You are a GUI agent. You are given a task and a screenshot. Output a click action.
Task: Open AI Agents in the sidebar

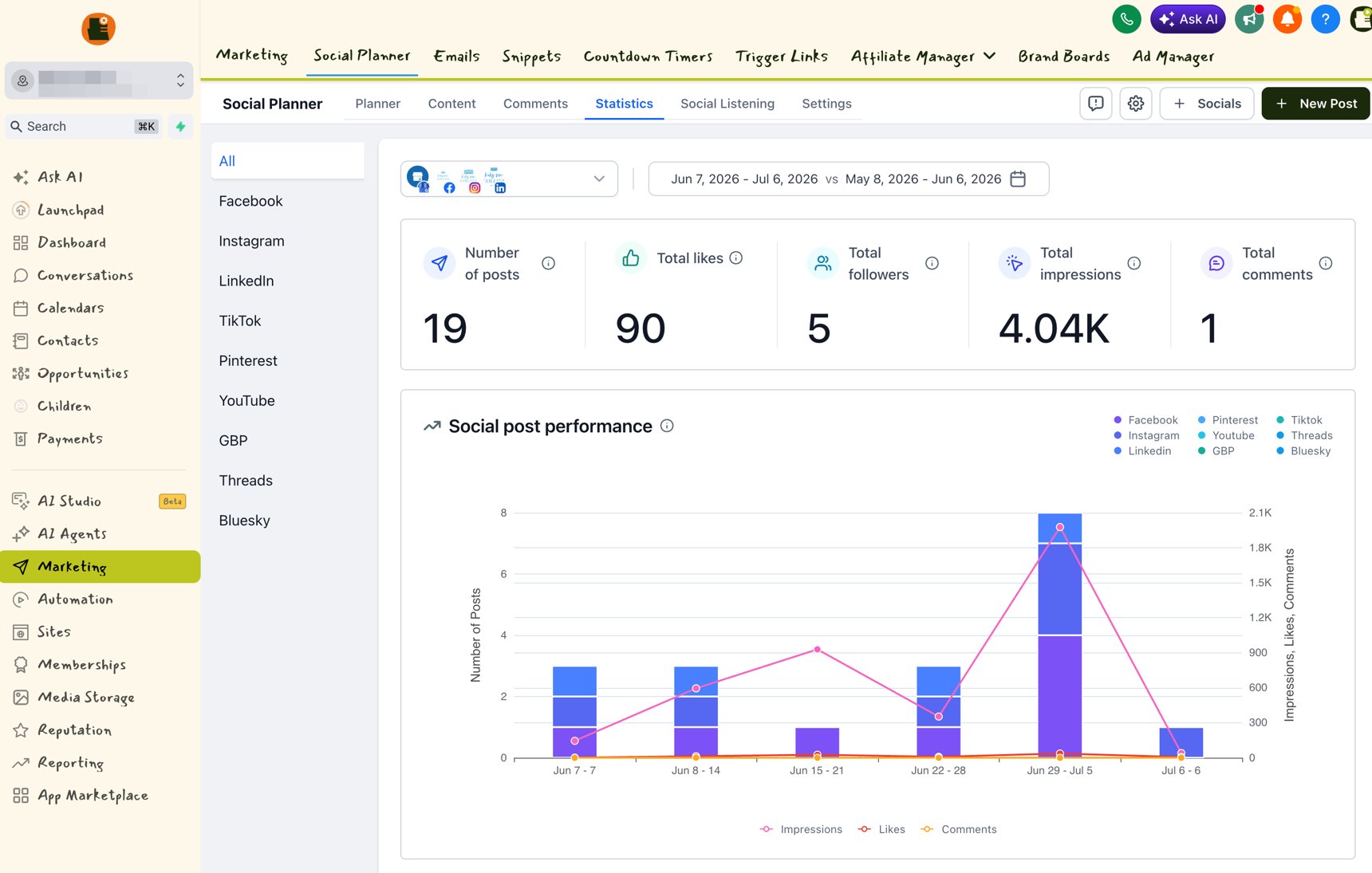(61, 533)
